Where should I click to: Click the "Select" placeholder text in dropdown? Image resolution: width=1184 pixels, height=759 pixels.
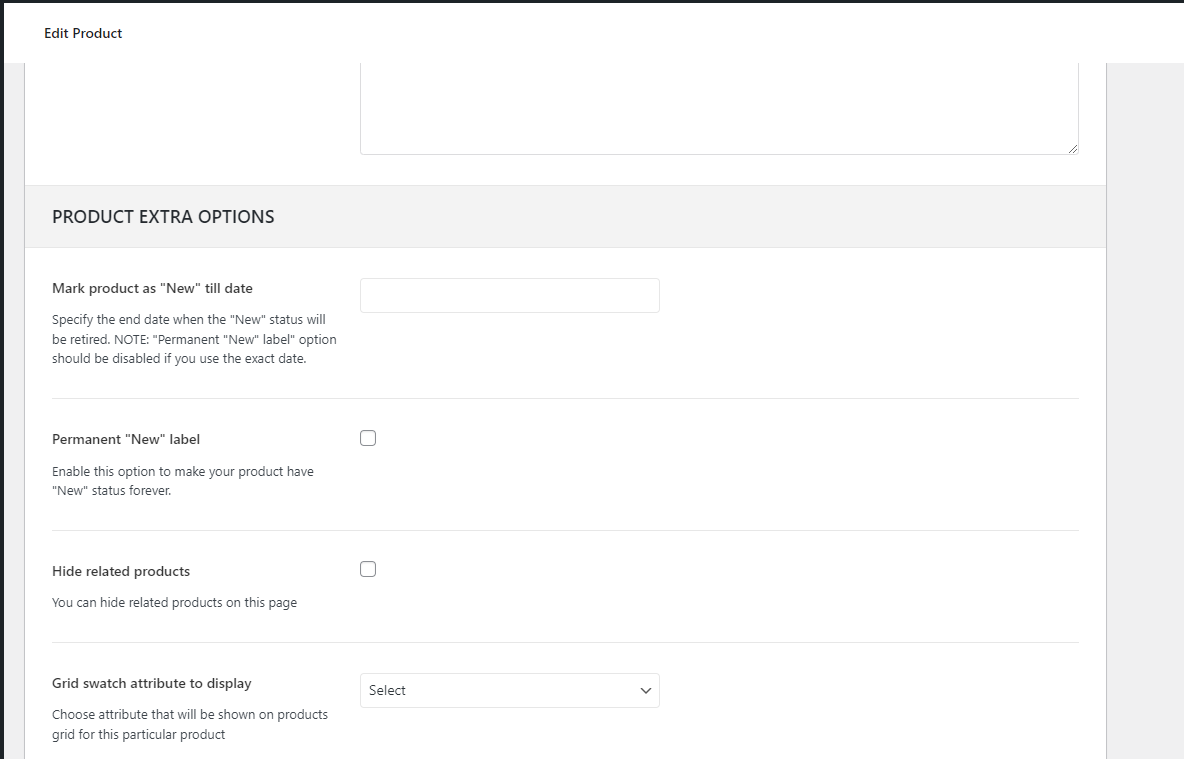387,690
